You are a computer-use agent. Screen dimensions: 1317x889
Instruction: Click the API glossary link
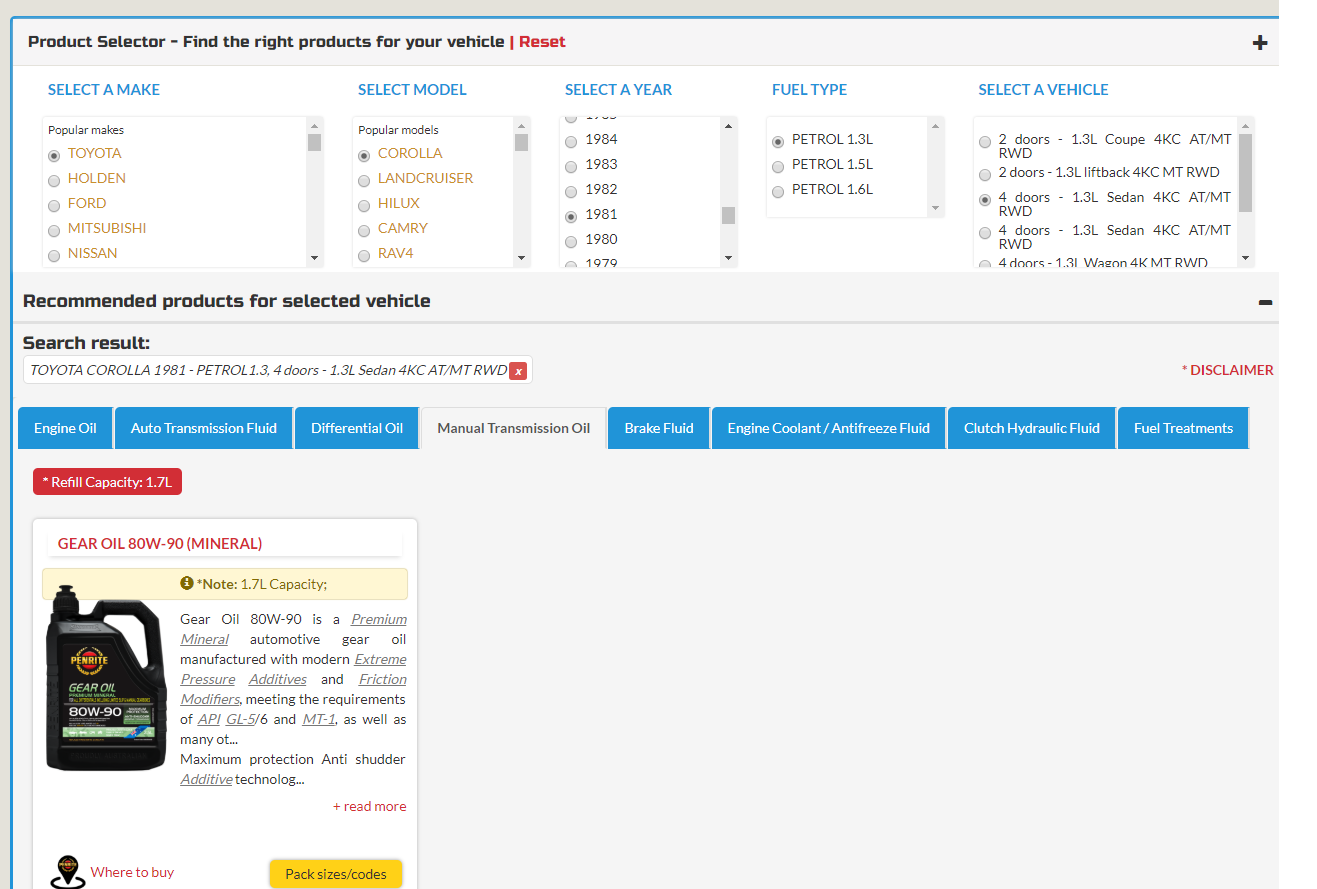pyautogui.click(x=209, y=719)
